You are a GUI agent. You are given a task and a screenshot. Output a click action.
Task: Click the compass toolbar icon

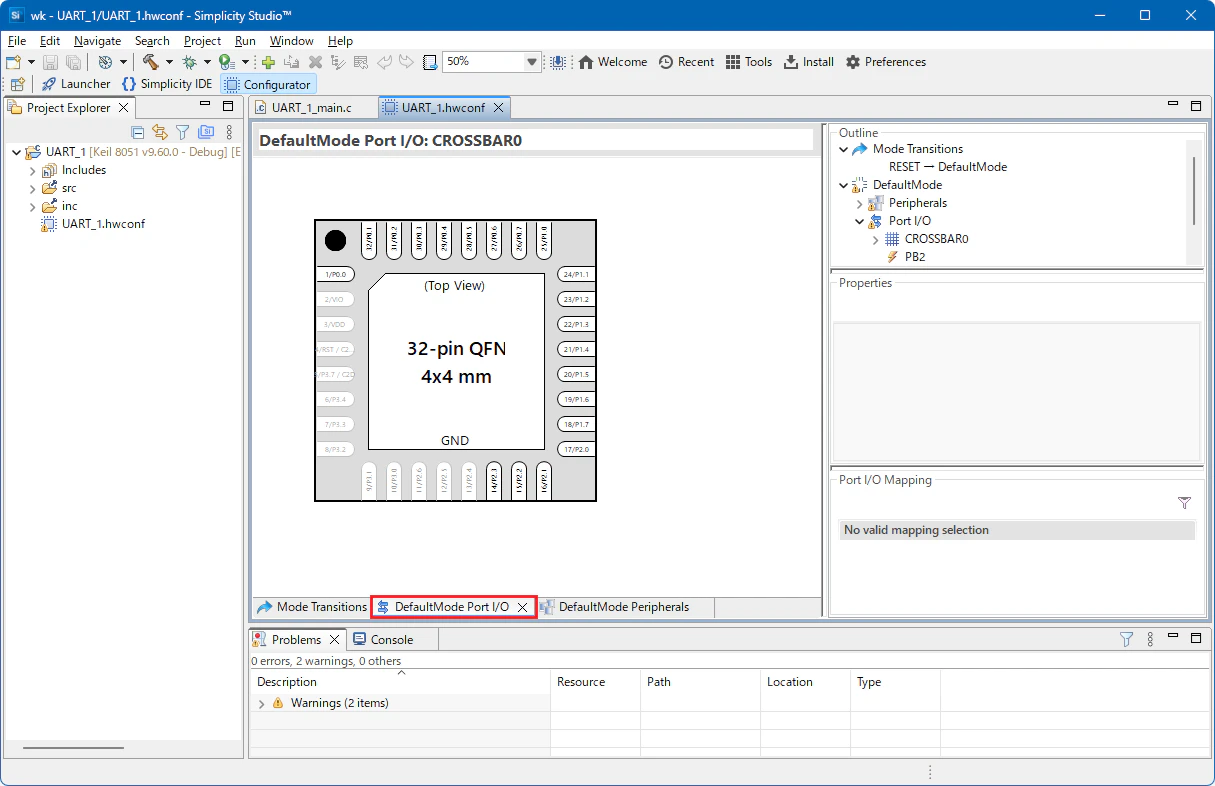105,62
